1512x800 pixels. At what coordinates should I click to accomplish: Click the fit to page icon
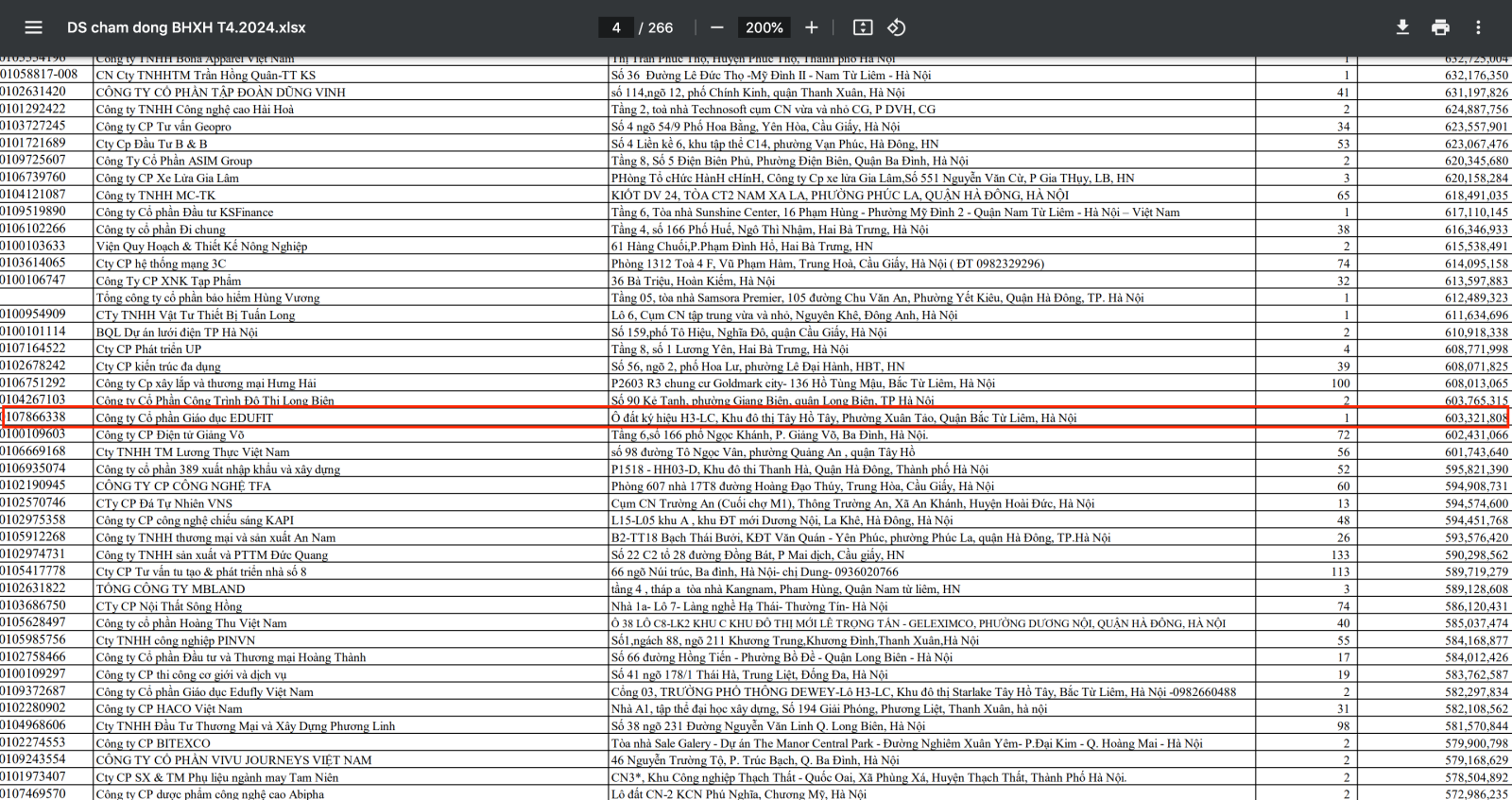863,27
